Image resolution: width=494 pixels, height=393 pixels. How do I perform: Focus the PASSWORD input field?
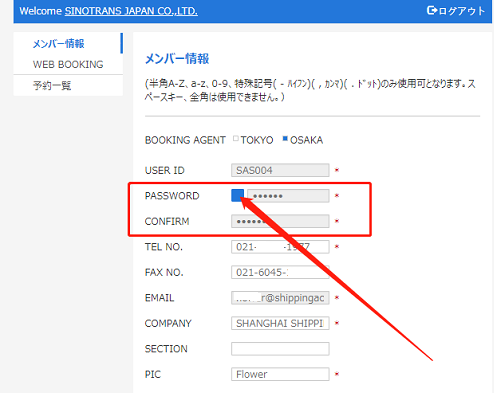288,196
